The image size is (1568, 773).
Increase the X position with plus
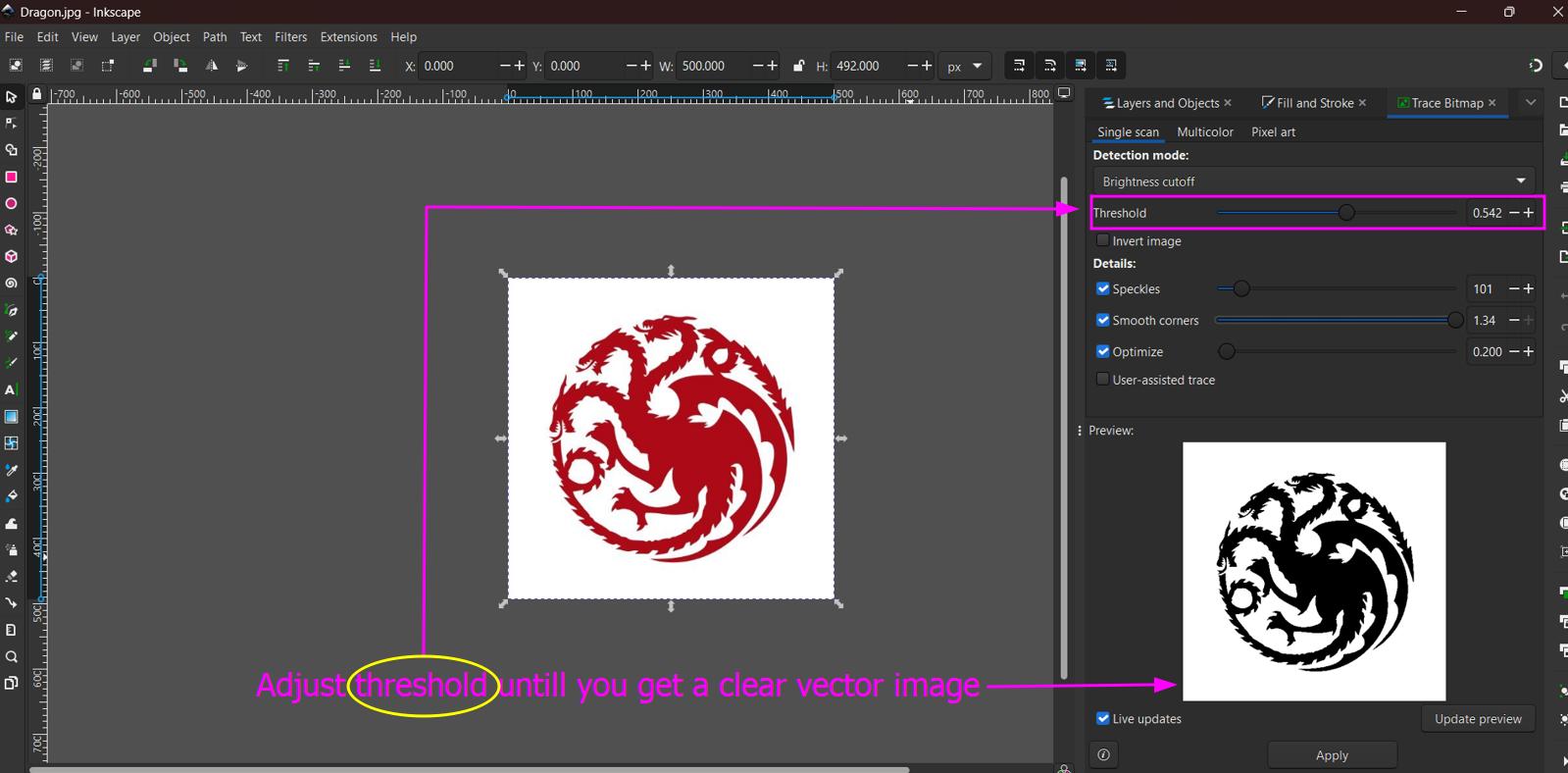520,66
